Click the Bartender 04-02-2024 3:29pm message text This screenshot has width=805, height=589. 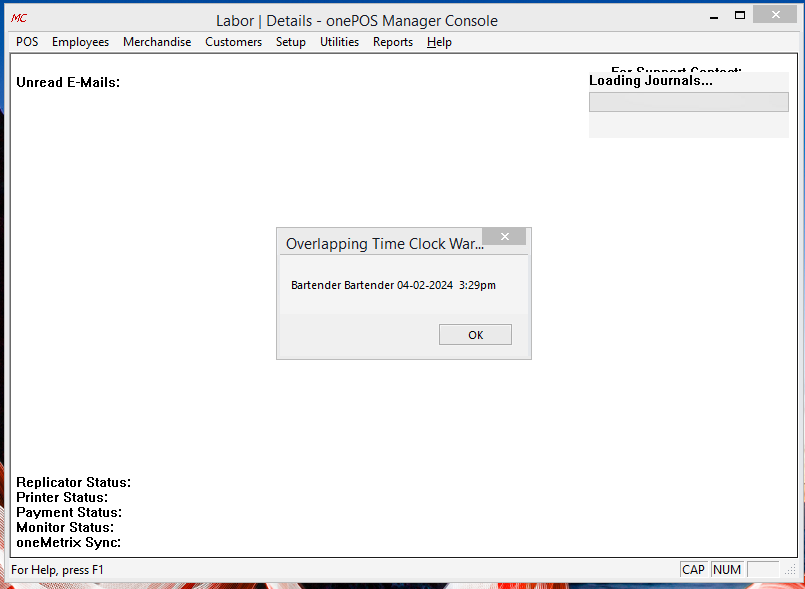click(393, 285)
